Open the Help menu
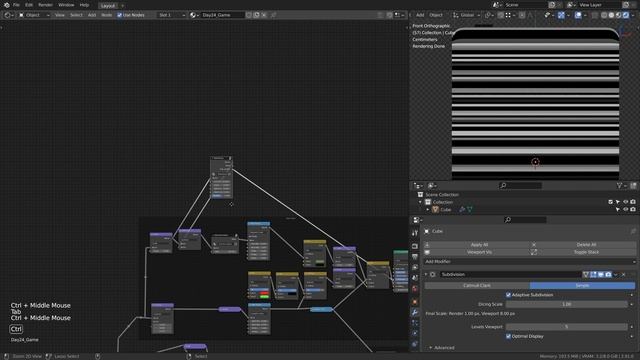The width and height of the screenshot is (640, 360). [x=84, y=5]
